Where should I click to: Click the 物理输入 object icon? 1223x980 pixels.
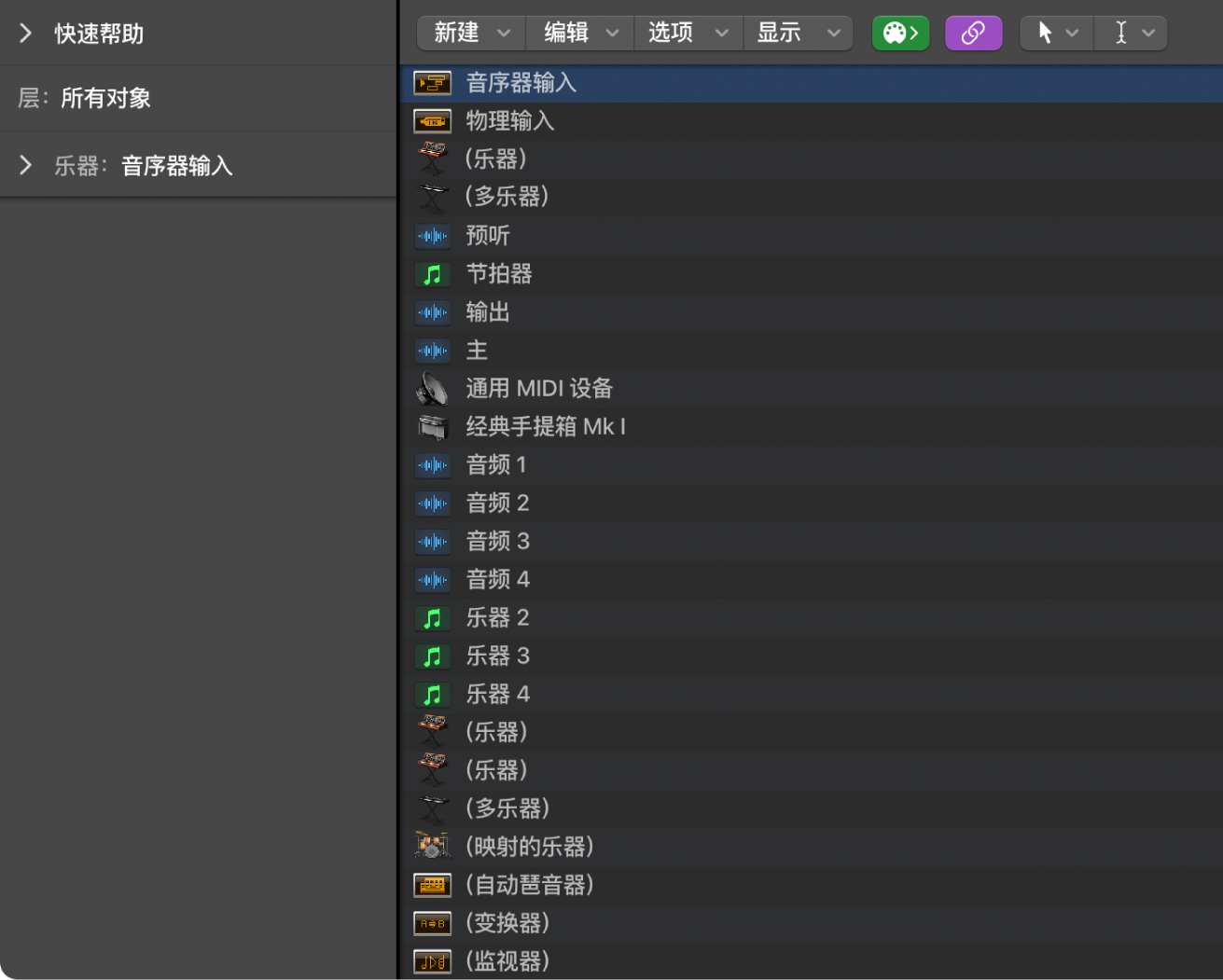432,120
